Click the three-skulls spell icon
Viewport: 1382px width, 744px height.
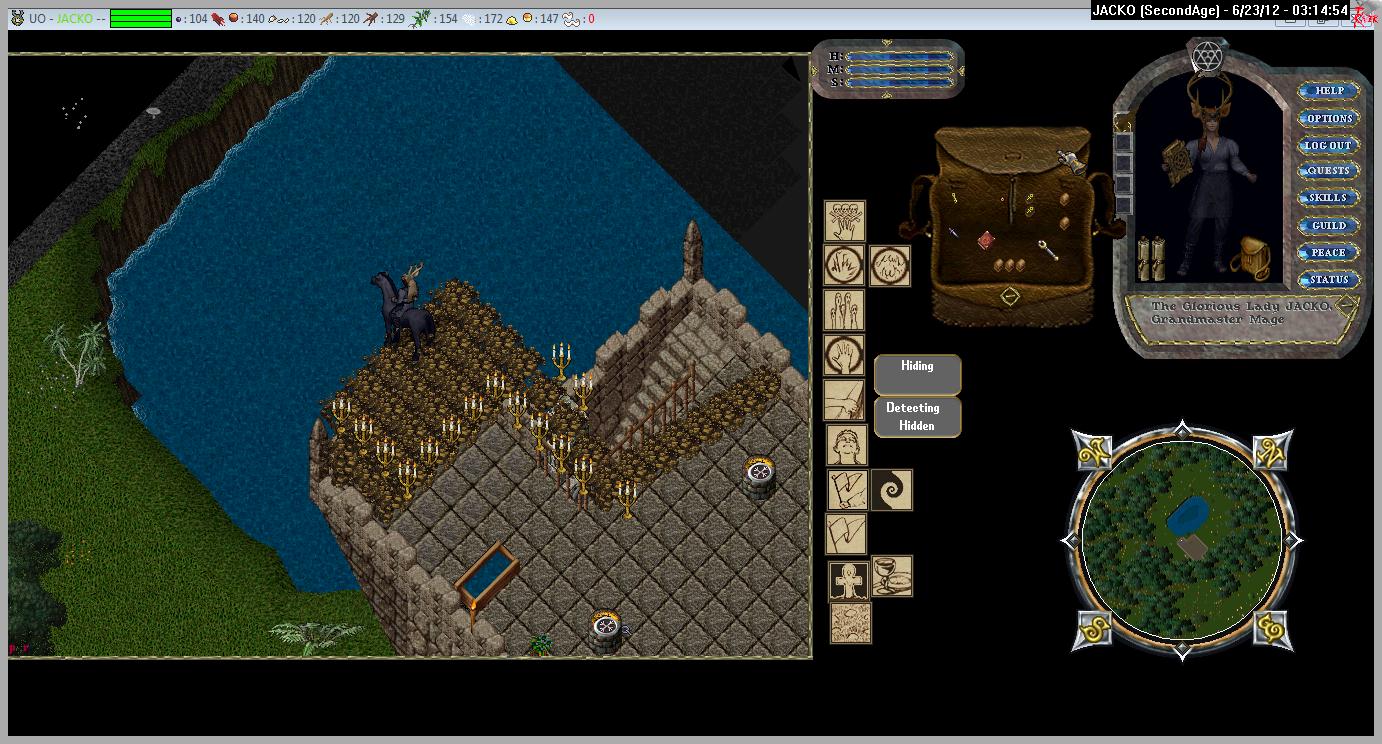pyautogui.click(x=844, y=220)
